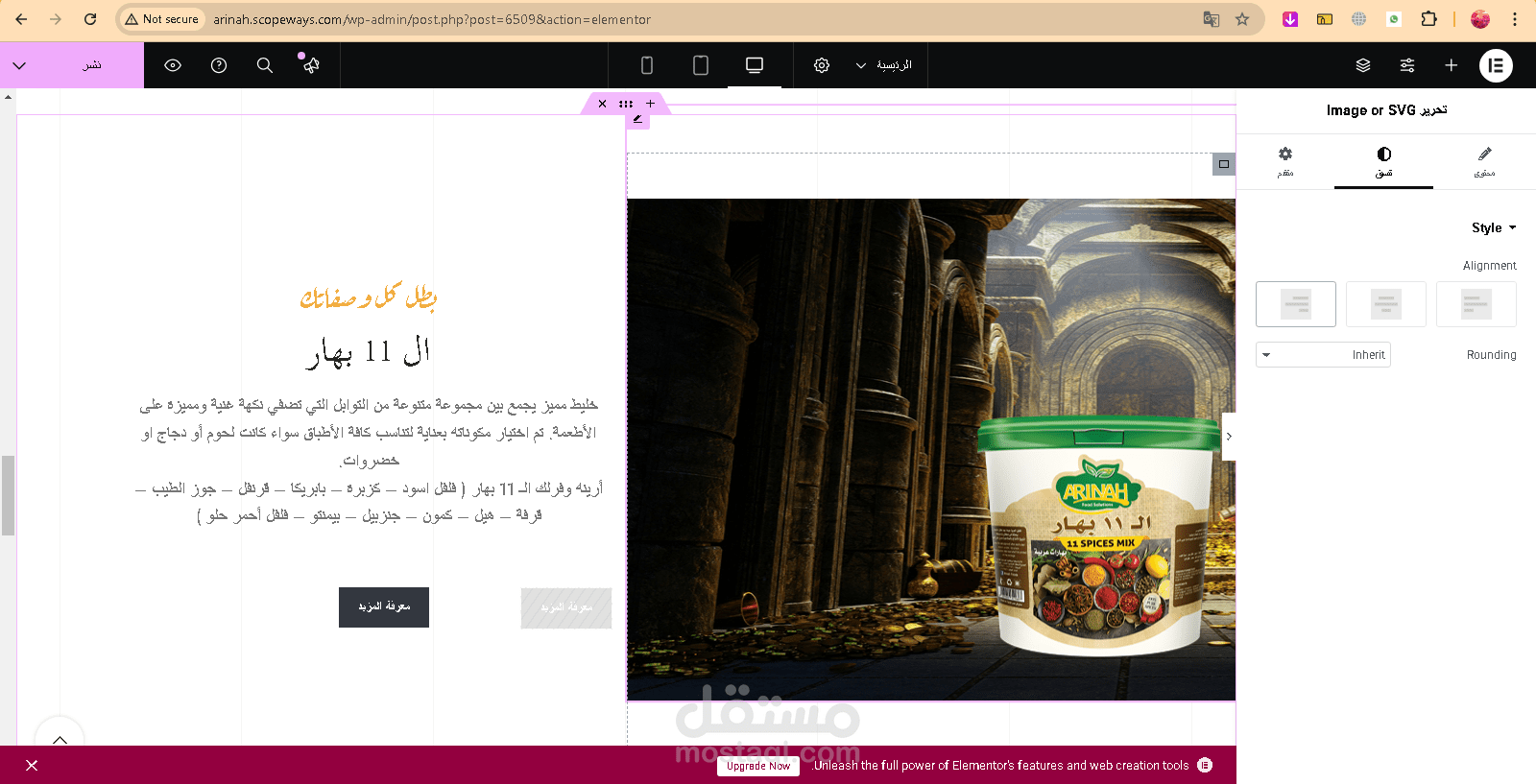Open the structure layers navigator icon

[1363, 65]
